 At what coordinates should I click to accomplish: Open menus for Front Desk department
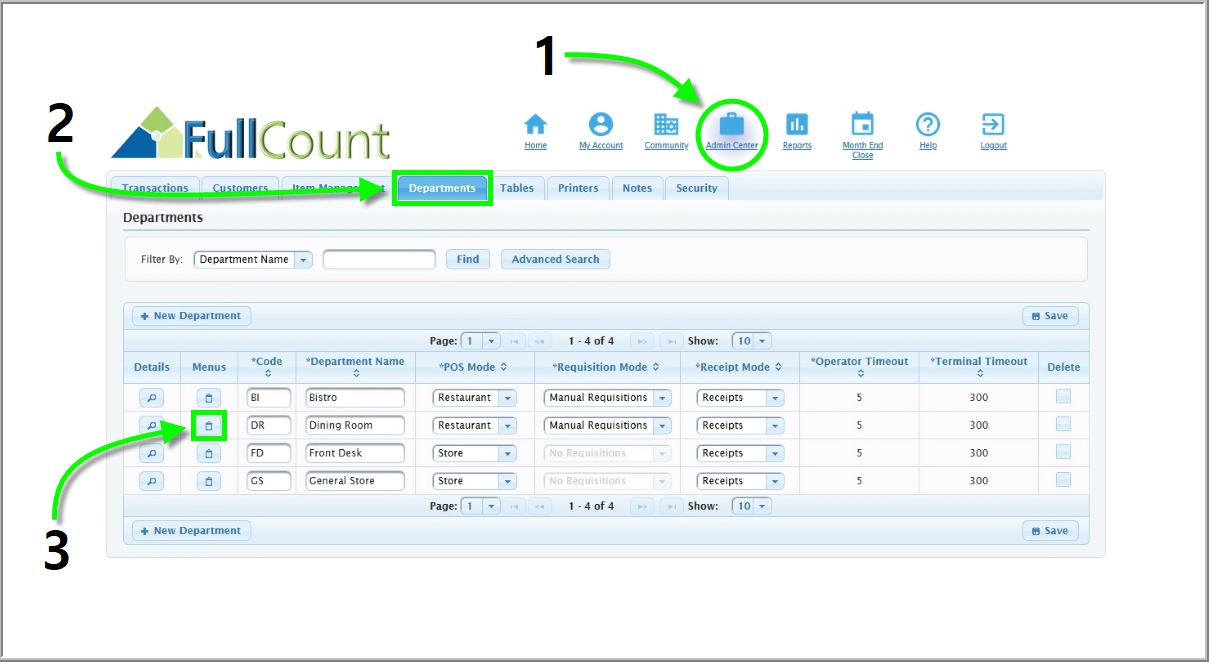[x=208, y=453]
